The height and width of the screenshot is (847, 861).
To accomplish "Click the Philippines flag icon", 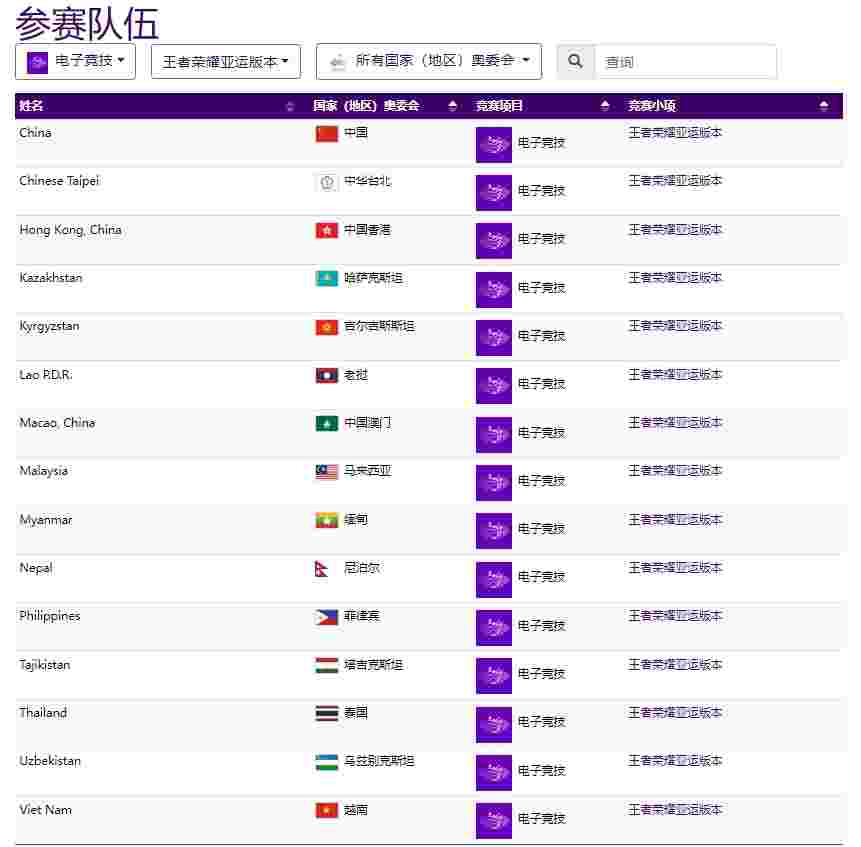I will [x=327, y=617].
